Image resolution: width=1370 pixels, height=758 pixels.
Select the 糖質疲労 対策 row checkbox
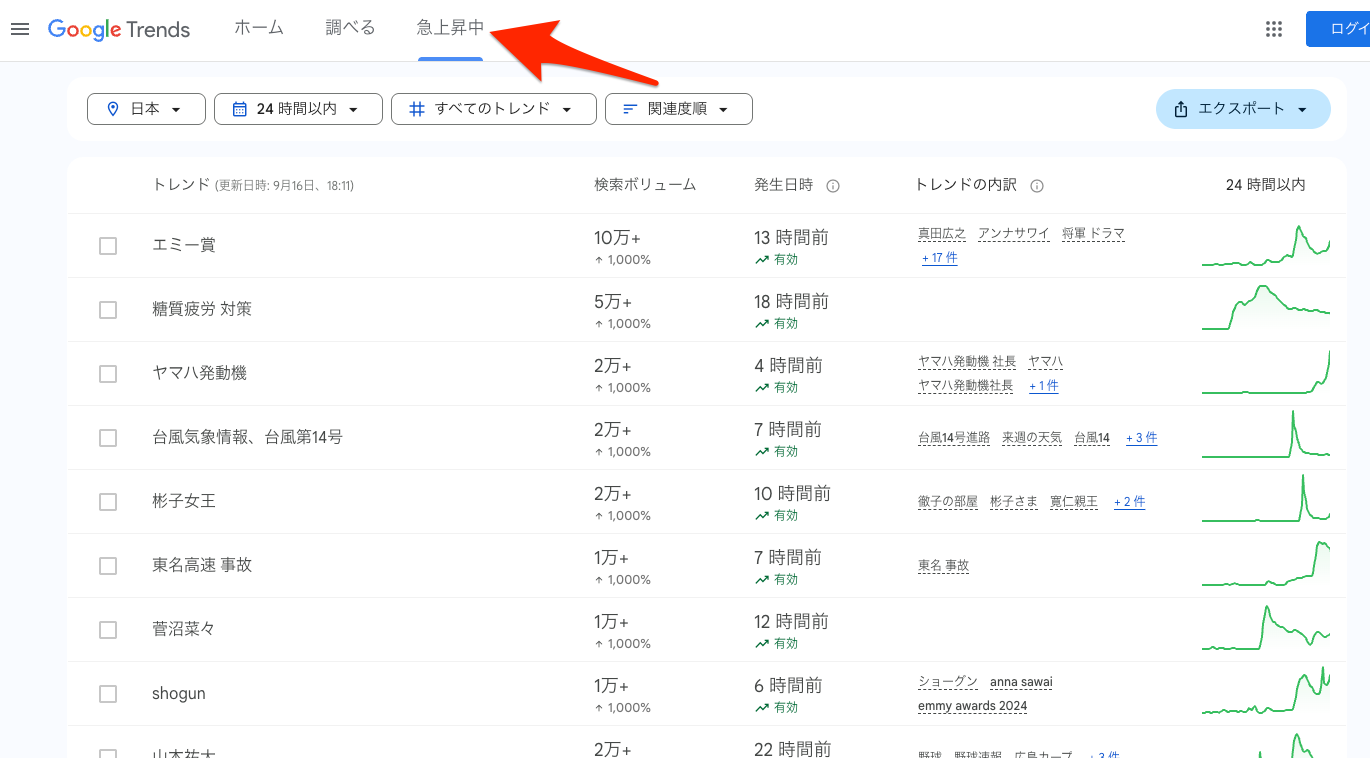pos(108,310)
